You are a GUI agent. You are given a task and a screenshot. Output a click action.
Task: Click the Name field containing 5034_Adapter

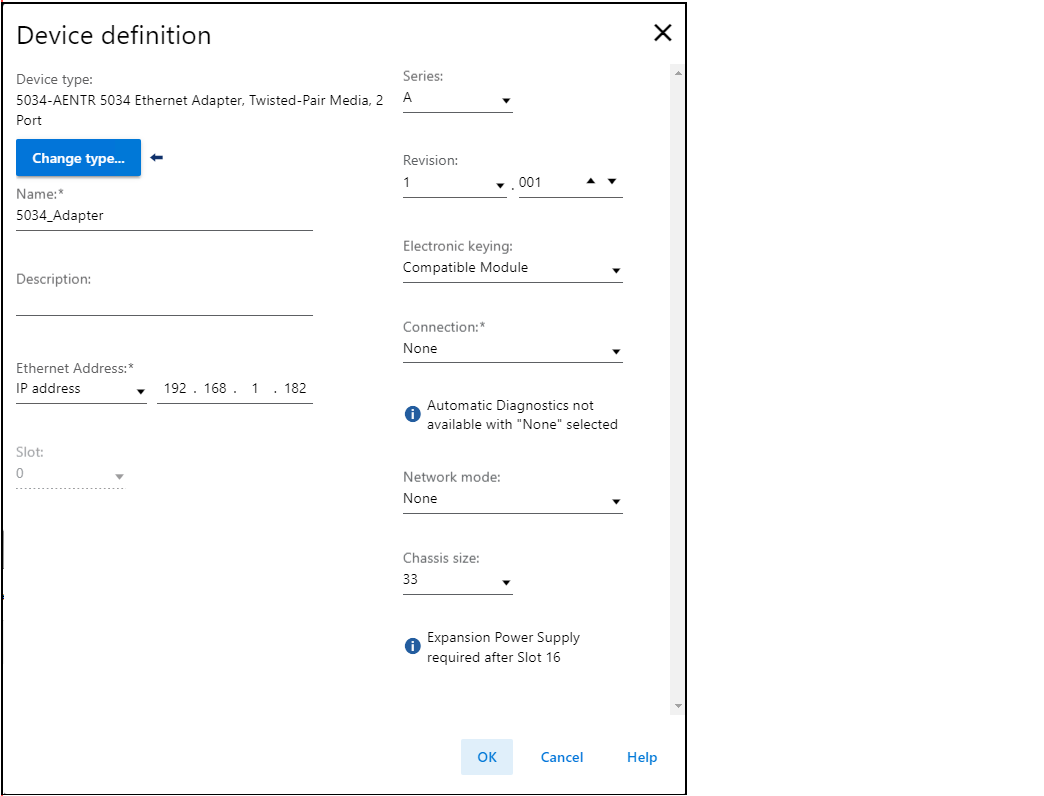[x=164, y=216]
